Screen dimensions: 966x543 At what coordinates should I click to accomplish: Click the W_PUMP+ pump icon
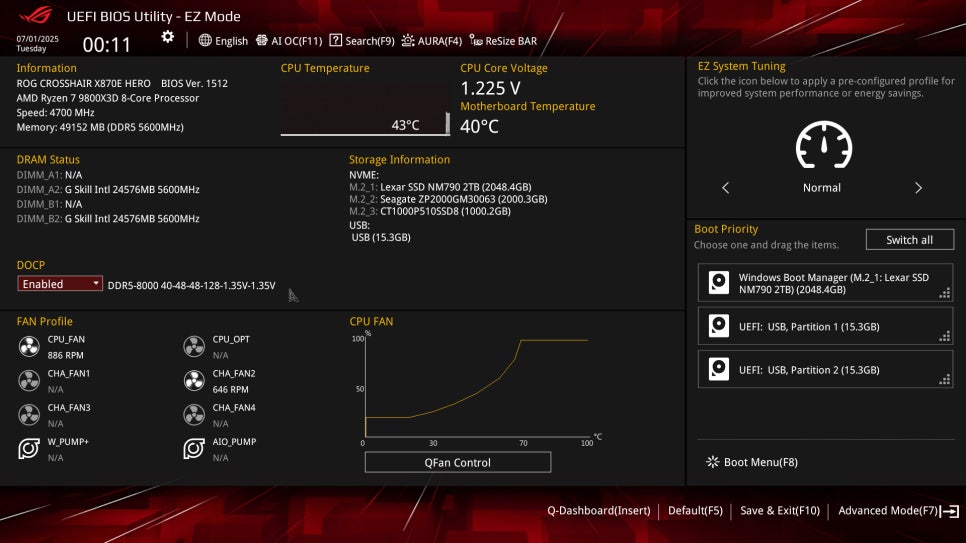pos(29,449)
